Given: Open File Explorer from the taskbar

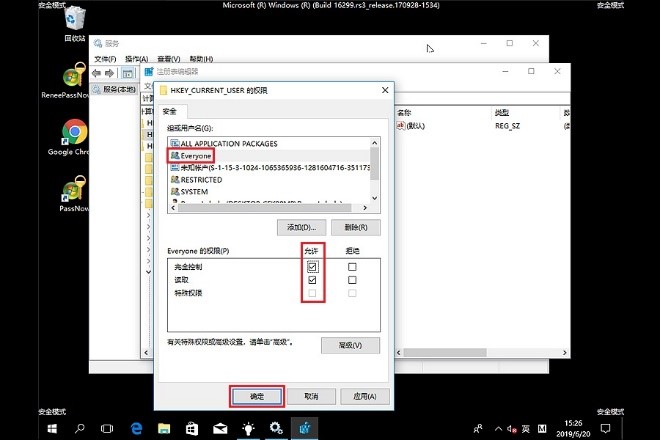Looking at the screenshot, I should 164,429.
